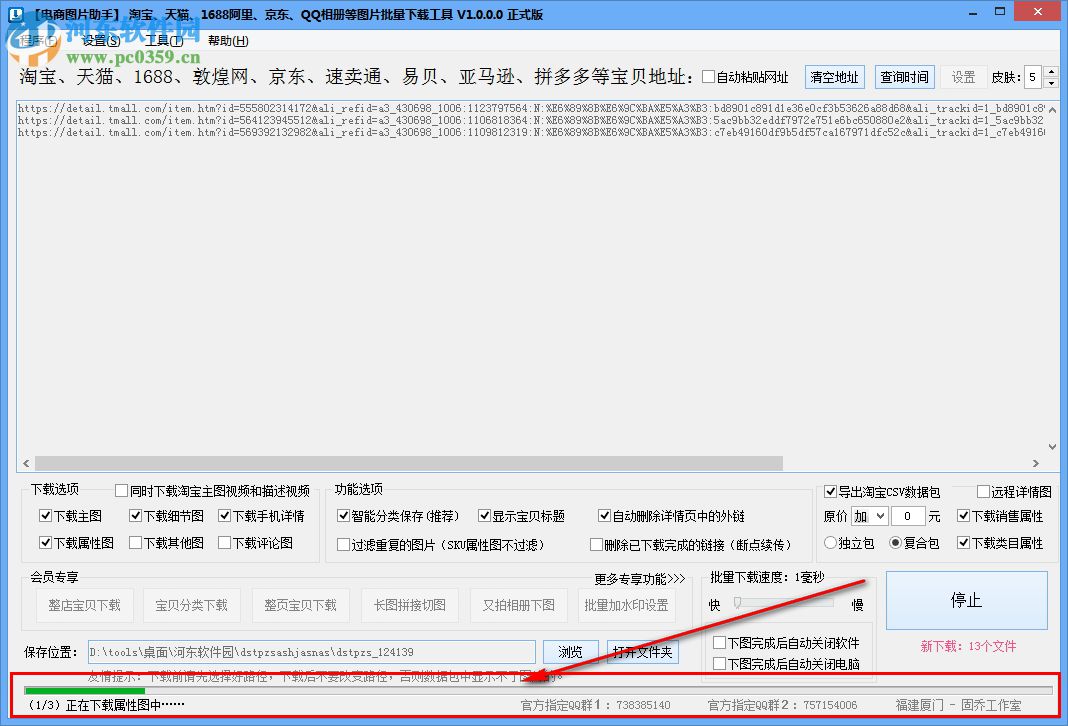Screen dimensions: 1068x726
Task: Click the 停止 button
Action: 967,600
